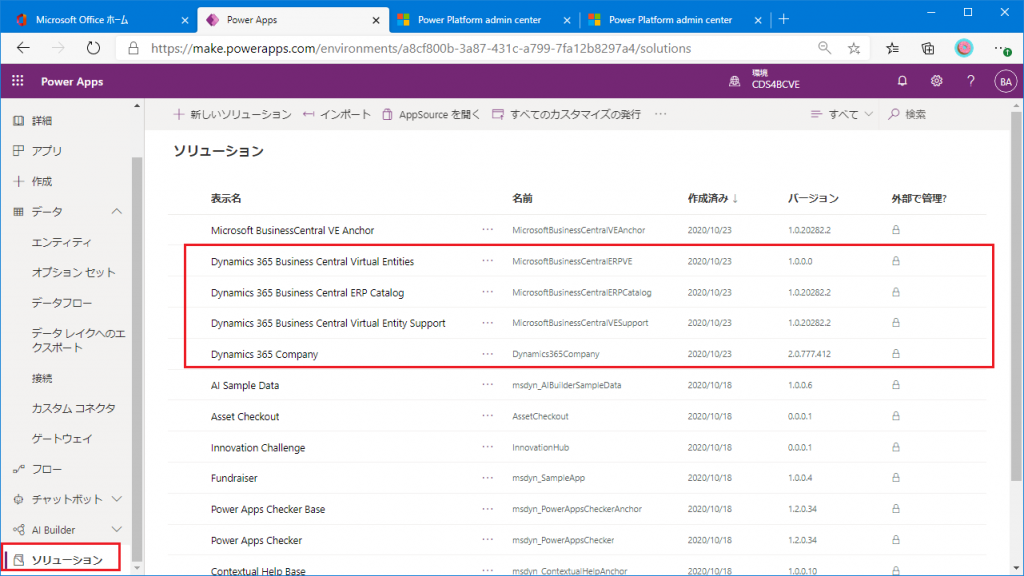Open a new browser tab
This screenshot has height=576, width=1024.
pos(784,20)
